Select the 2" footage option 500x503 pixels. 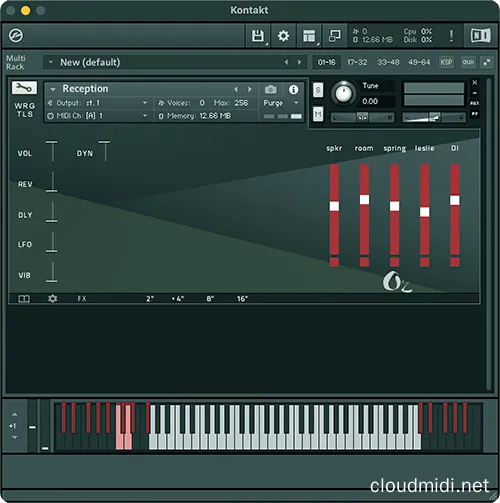coord(150,299)
